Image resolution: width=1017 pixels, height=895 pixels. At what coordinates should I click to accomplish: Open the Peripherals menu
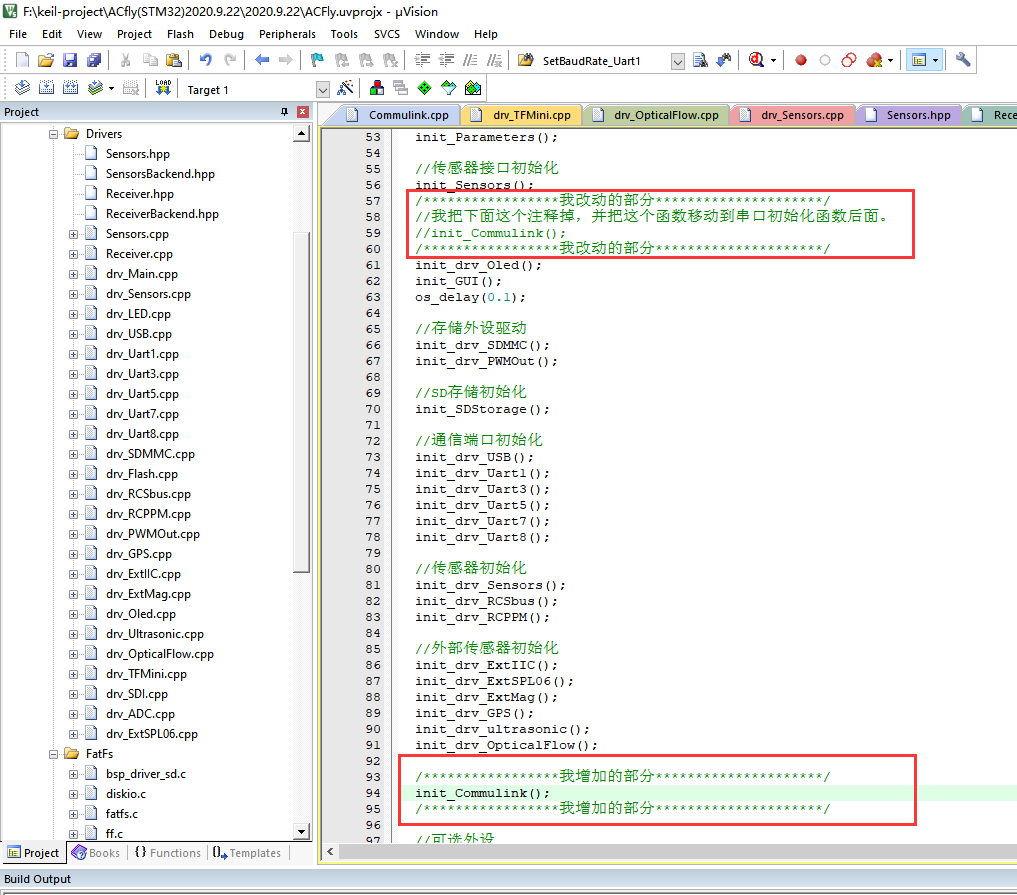(287, 34)
